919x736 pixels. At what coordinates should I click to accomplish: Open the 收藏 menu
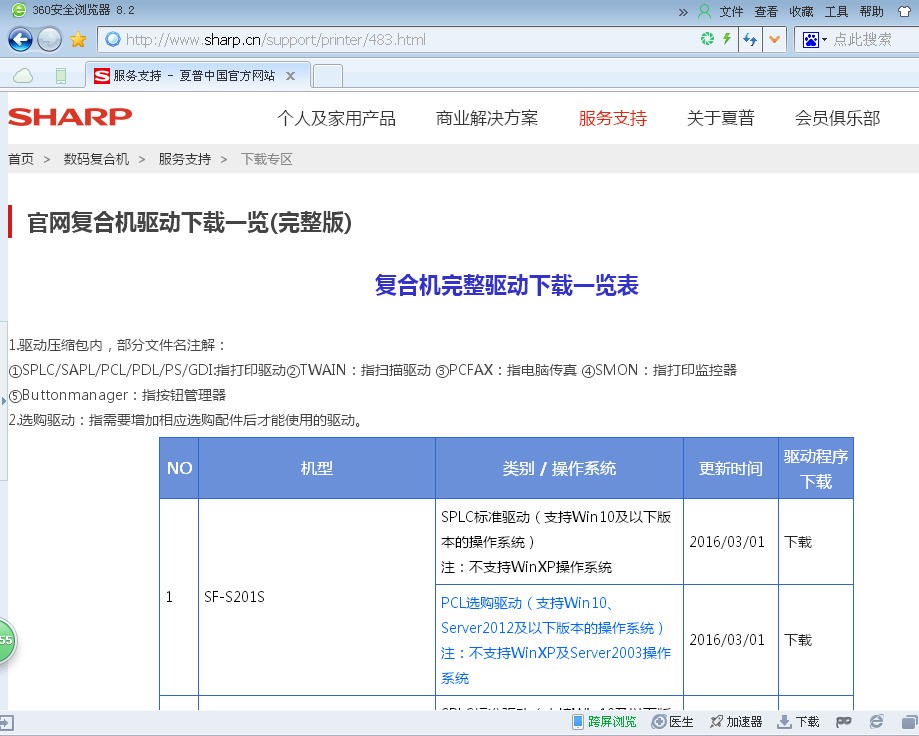click(801, 12)
